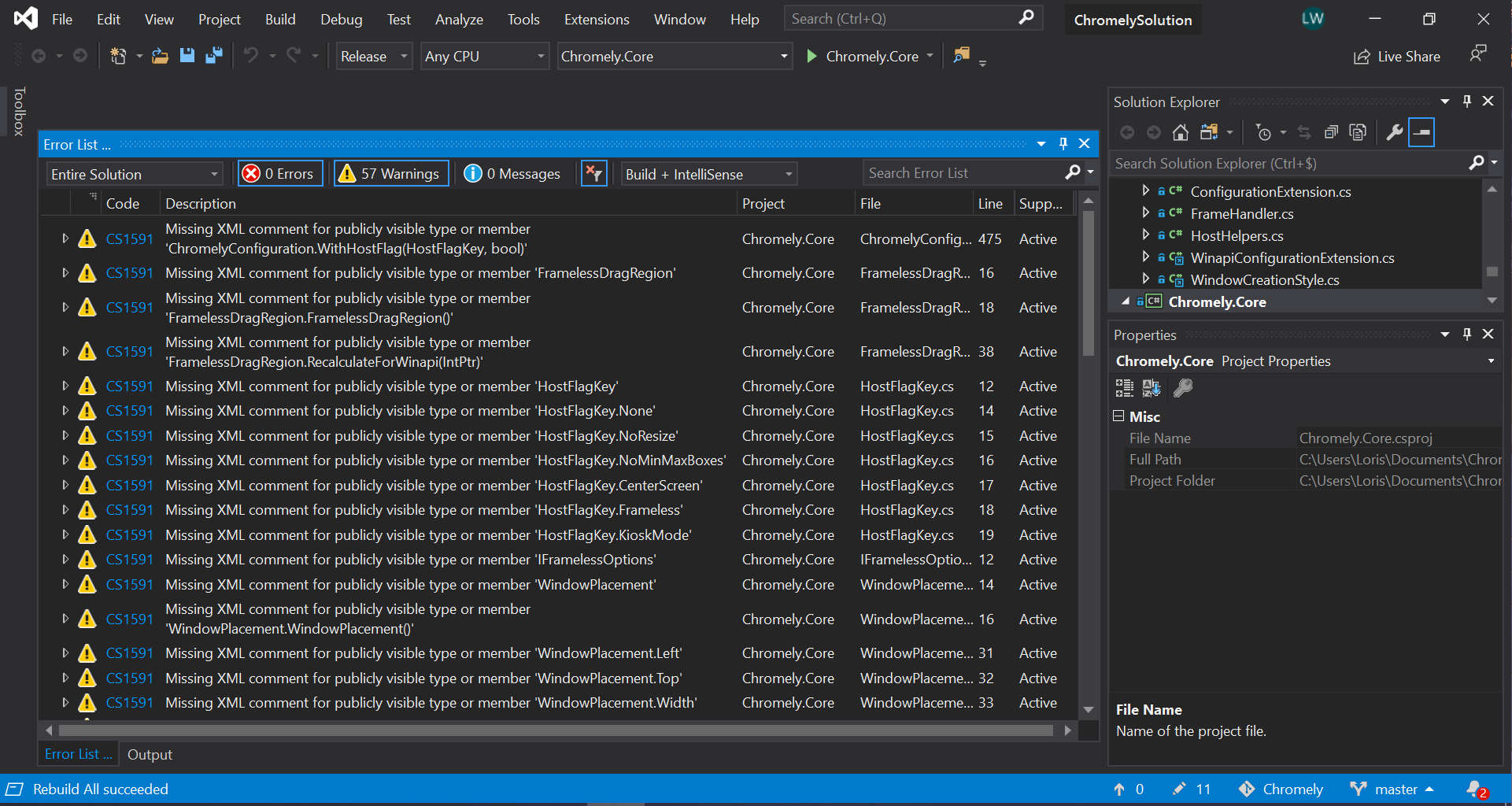The width and height of the screenshot is (1512, 806).
Task: Start debugging Chromely.Core with green play icon
Action: coord(811,56)
